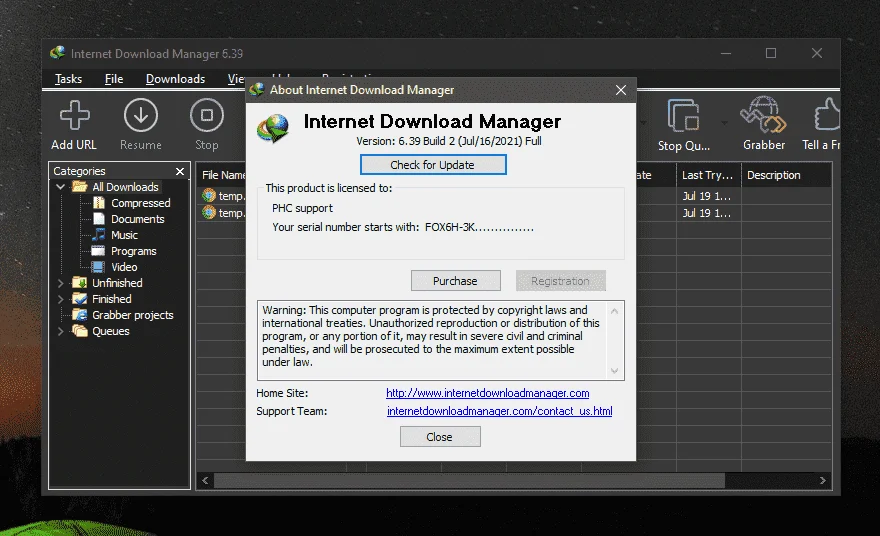Click the Resume download icon
880x536 pixels.
point(140,115)
